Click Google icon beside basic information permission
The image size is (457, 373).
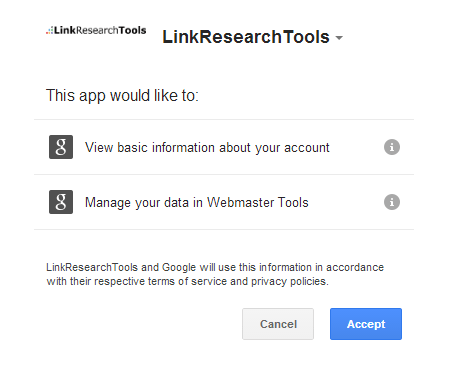tap(61, 147)
